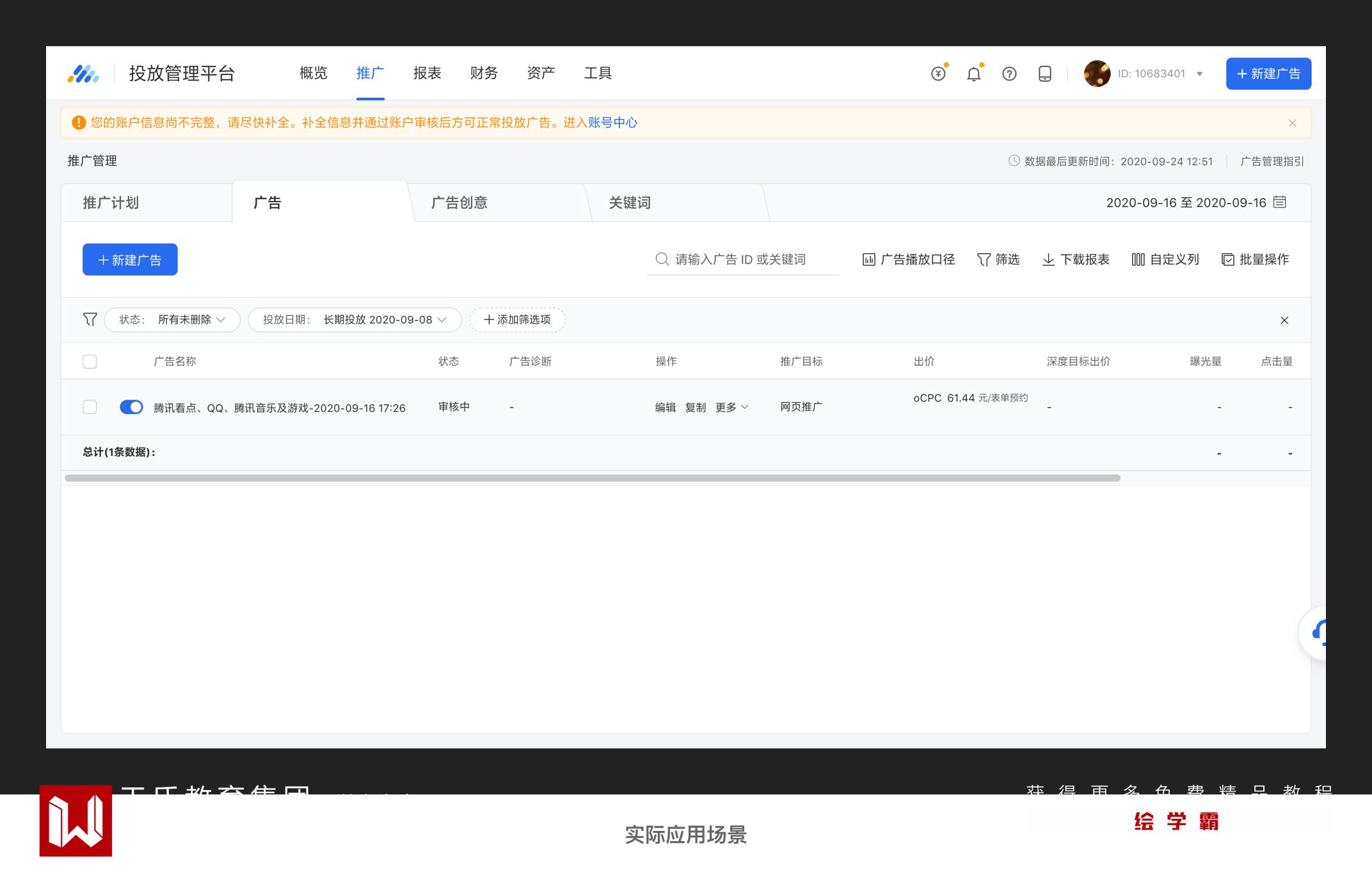This screenshot has width=1372, height=884.
Task: Check the select-all header checkbox
Action: 90,361
